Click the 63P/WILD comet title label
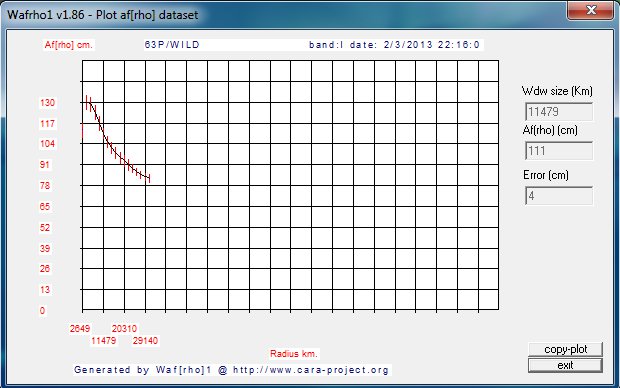 pos(172,45)
